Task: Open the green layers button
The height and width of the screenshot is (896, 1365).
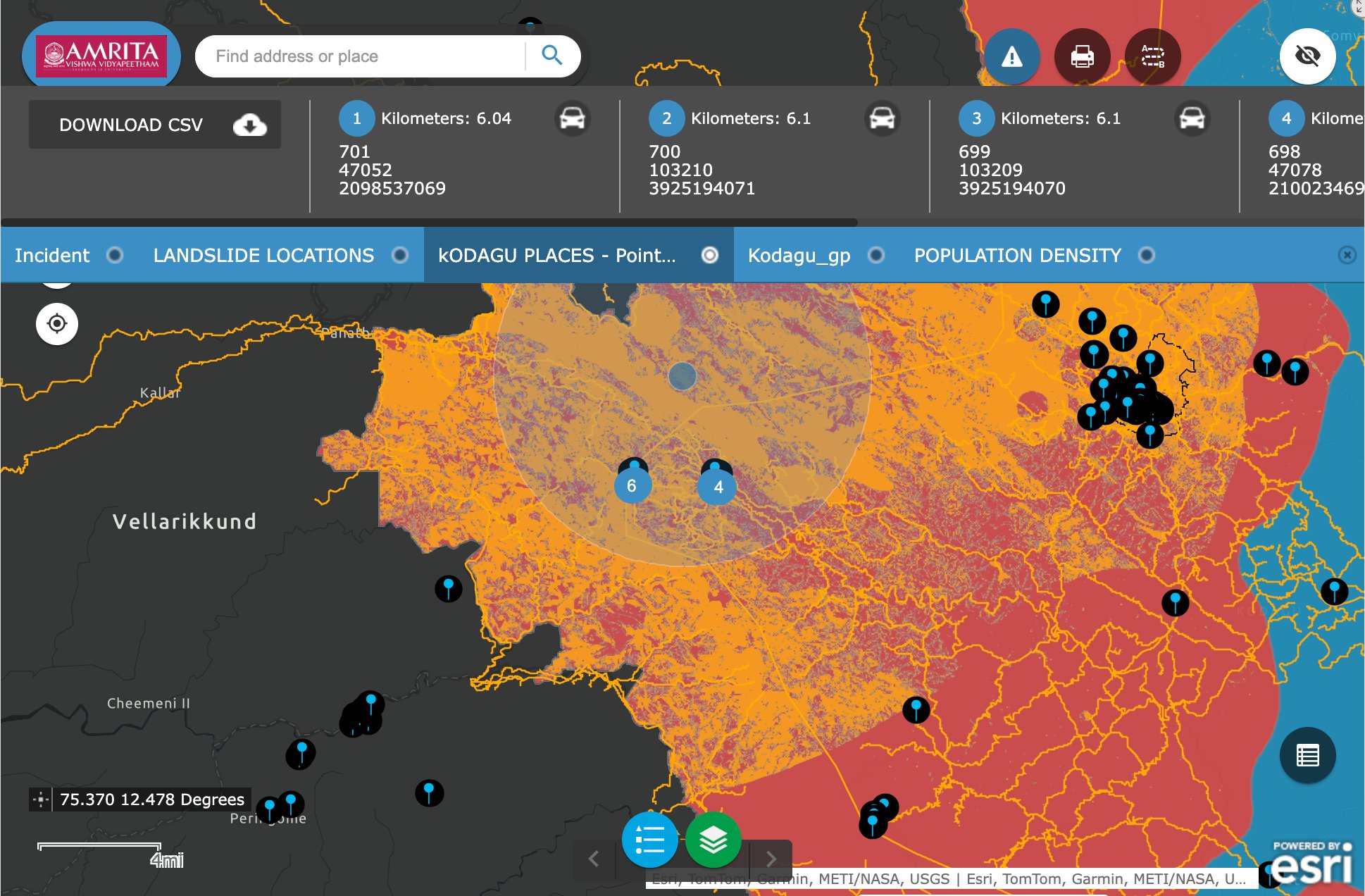Action: click(713, 840)
